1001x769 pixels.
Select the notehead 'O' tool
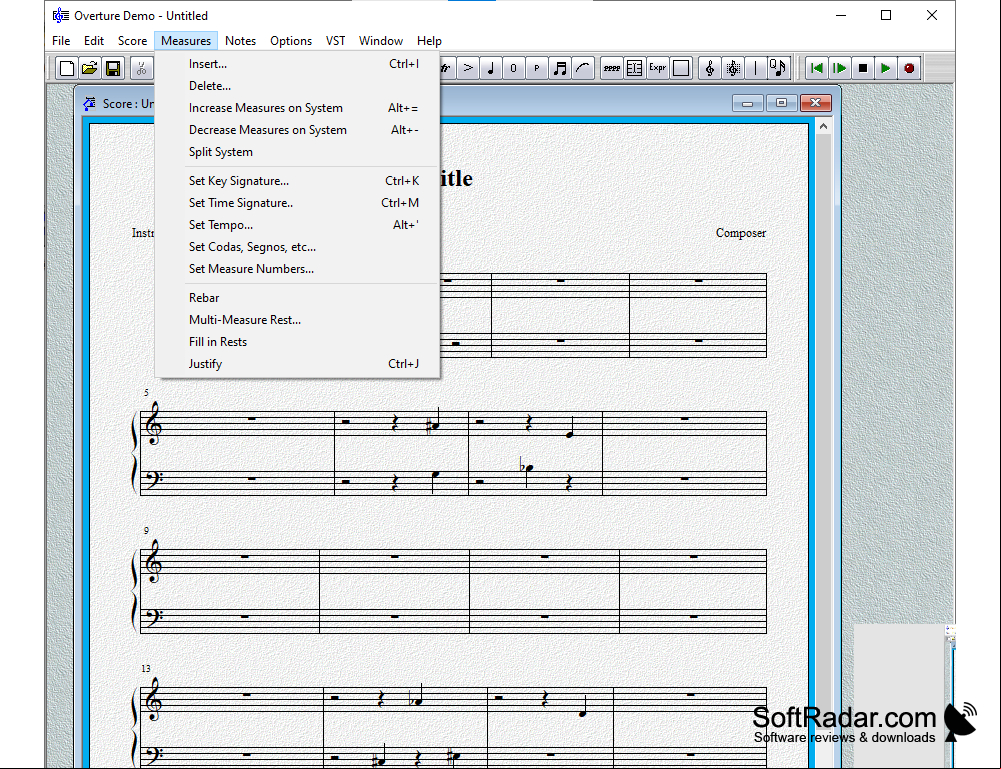click(x=514, y=68)
